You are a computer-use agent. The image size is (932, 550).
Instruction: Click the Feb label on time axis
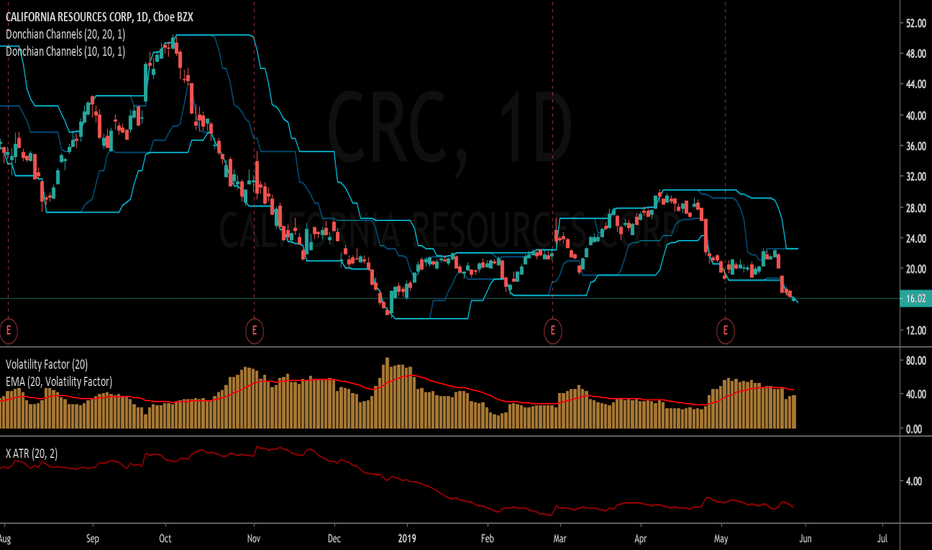(487, 539)
